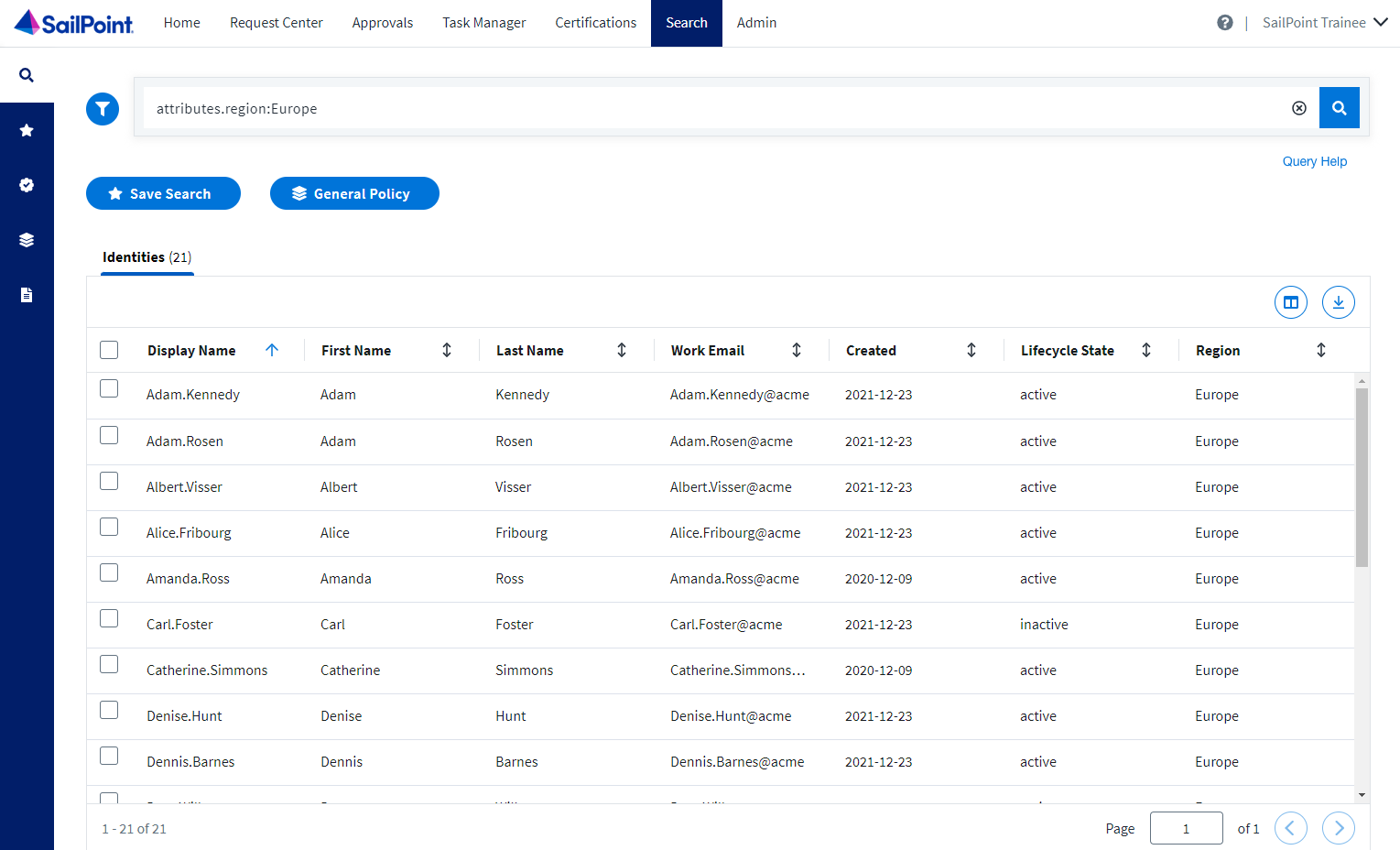Open the Query Help link
The height and width of the screenshot is (850, 1400).
click(x=1314, y=161)
